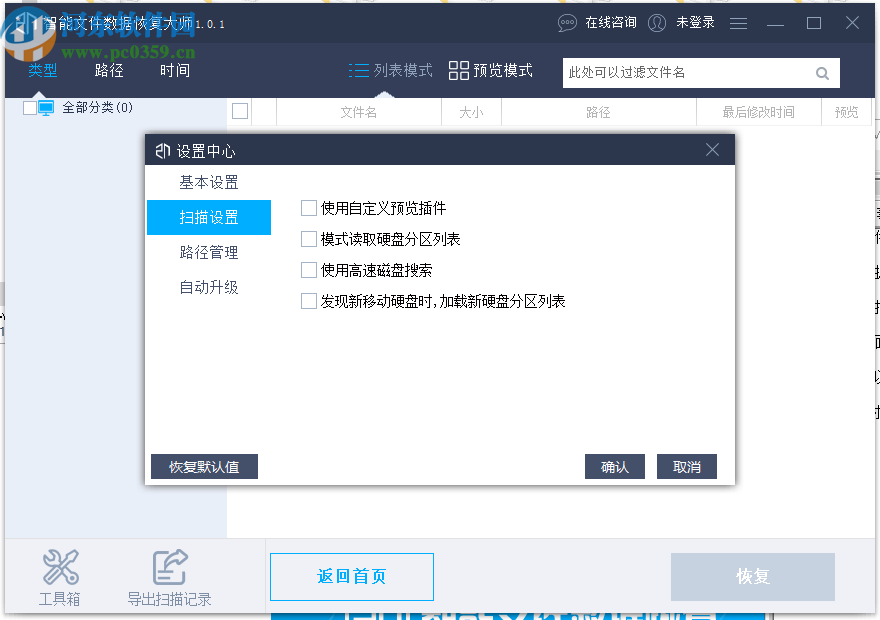Select the 时间 tab

tap(174, 70)
